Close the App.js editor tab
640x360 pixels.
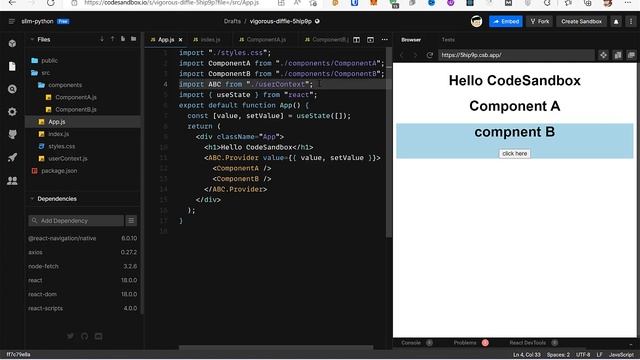click(180, 40)
